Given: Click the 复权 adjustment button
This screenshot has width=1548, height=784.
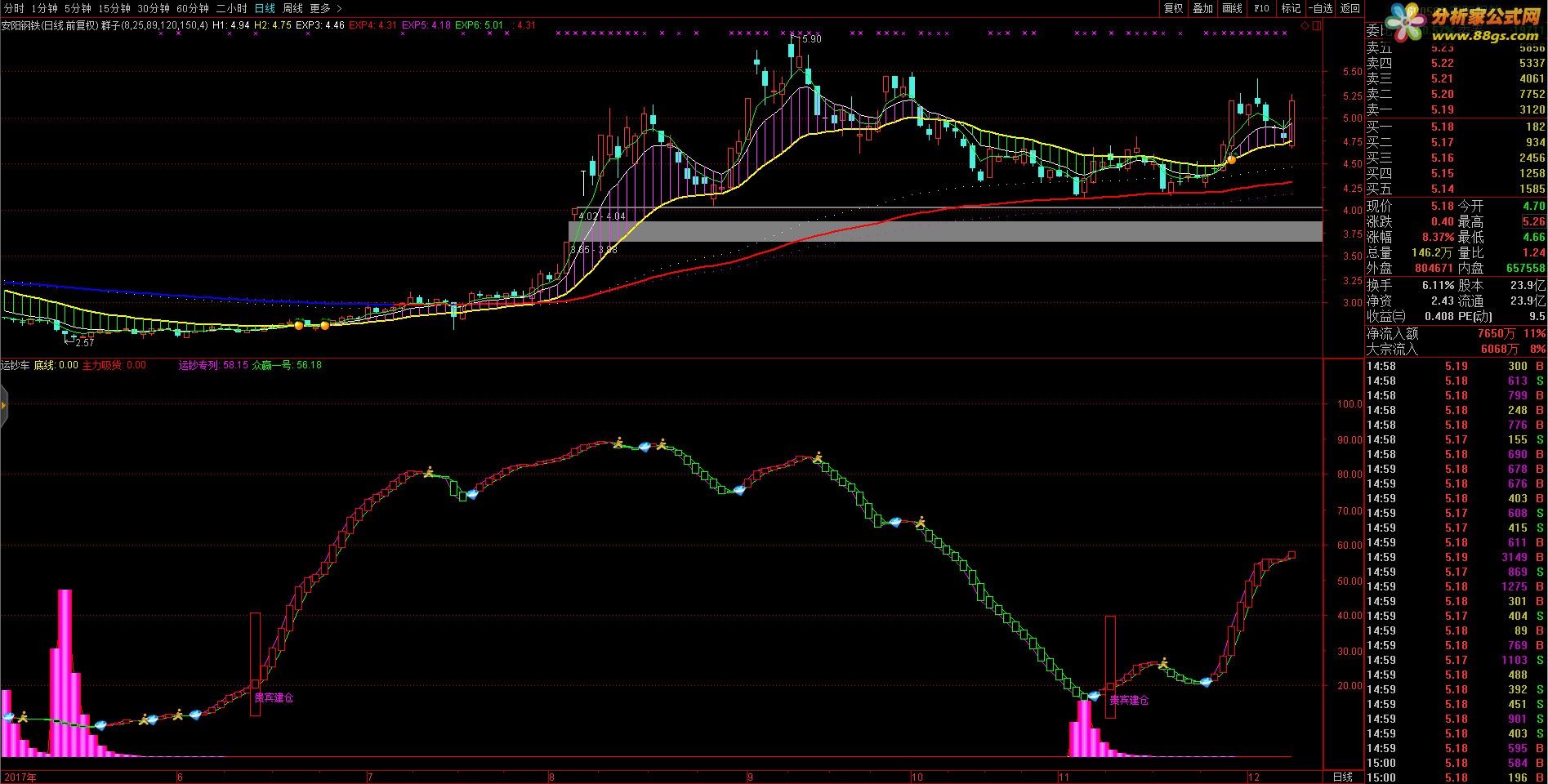Looking at the screenshot, I should point(1173,8).
